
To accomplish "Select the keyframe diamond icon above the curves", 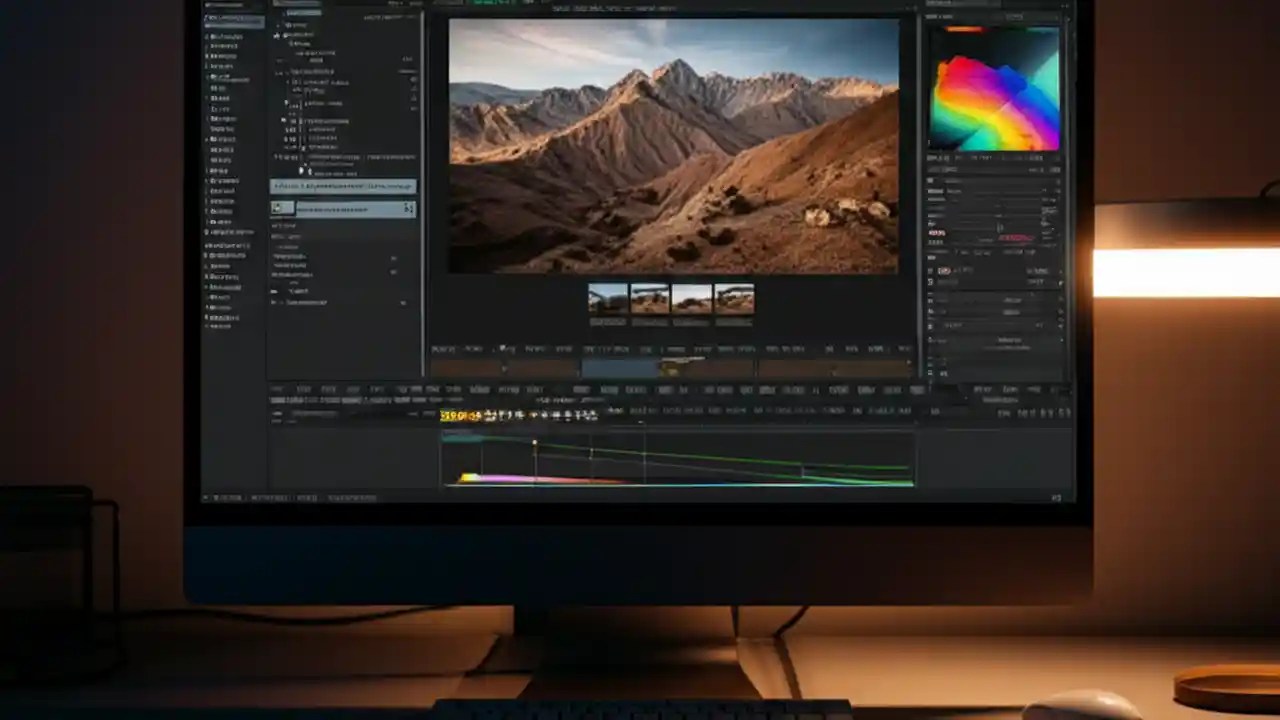I will coord(535,442).
